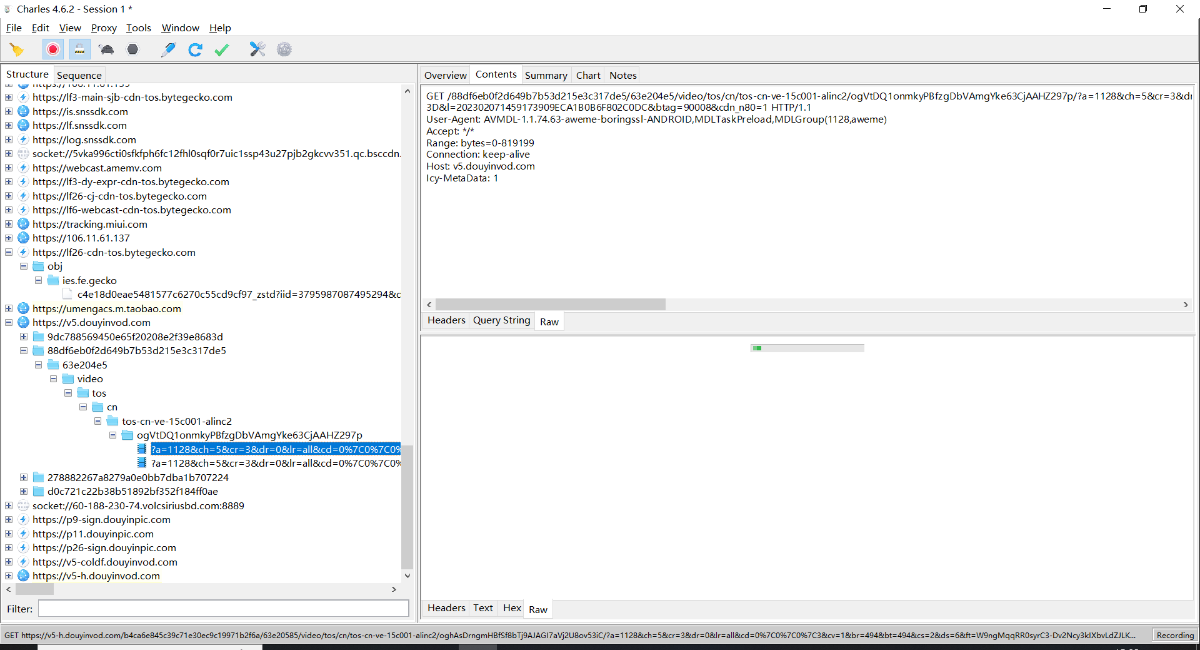Viewport: 1200px width, 650px height.
Task: Toggle the red Recording button in toolbar
Action: (53, 49)
